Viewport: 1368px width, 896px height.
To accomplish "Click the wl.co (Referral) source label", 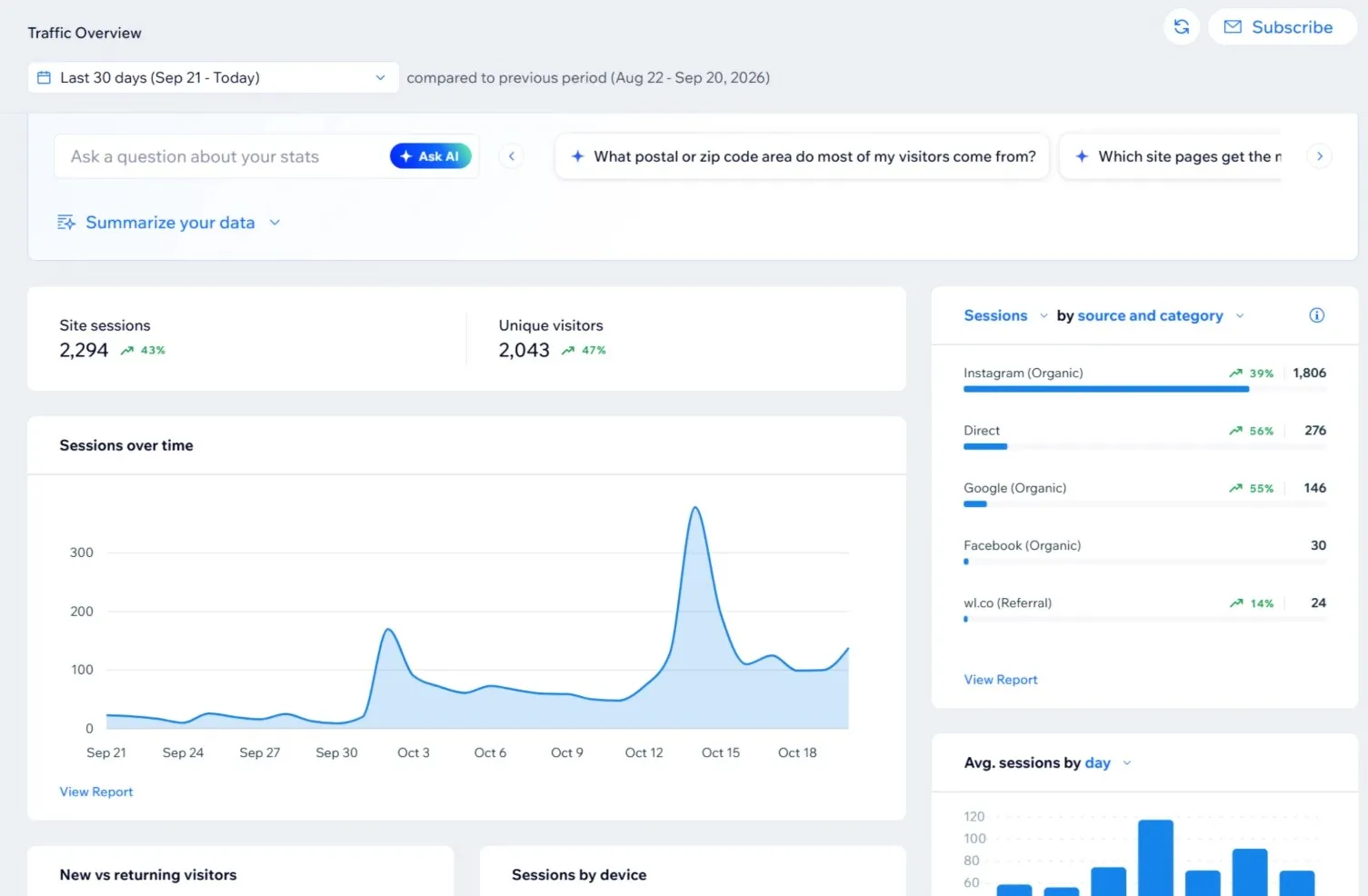I will click(1008, 602).
